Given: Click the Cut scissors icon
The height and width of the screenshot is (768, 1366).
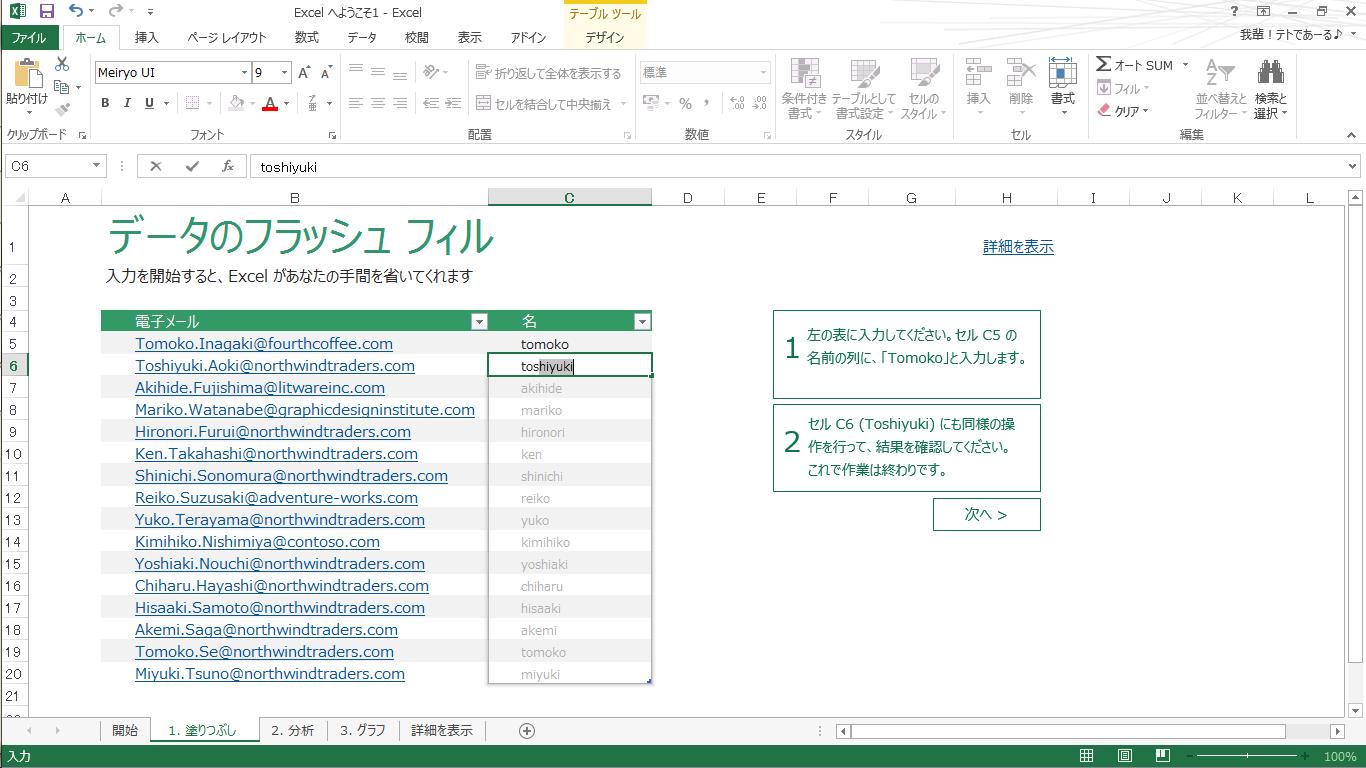Looking at the screenshot, I should [62, 64].
